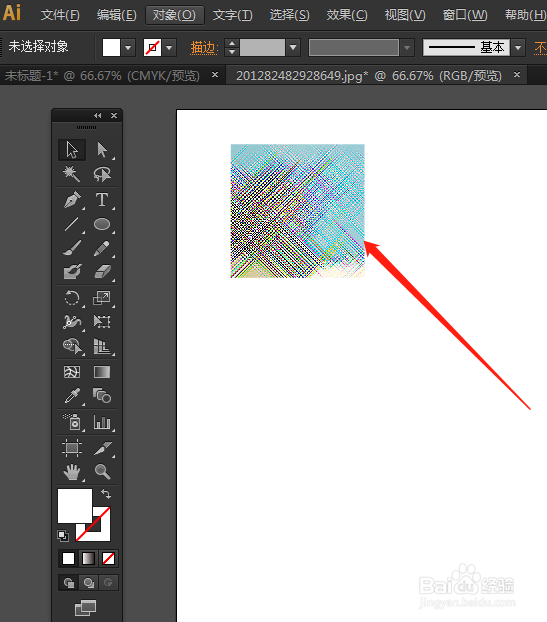Select the Blob Brush tool
The image size is (547, 622).
(x=72, y=272)
